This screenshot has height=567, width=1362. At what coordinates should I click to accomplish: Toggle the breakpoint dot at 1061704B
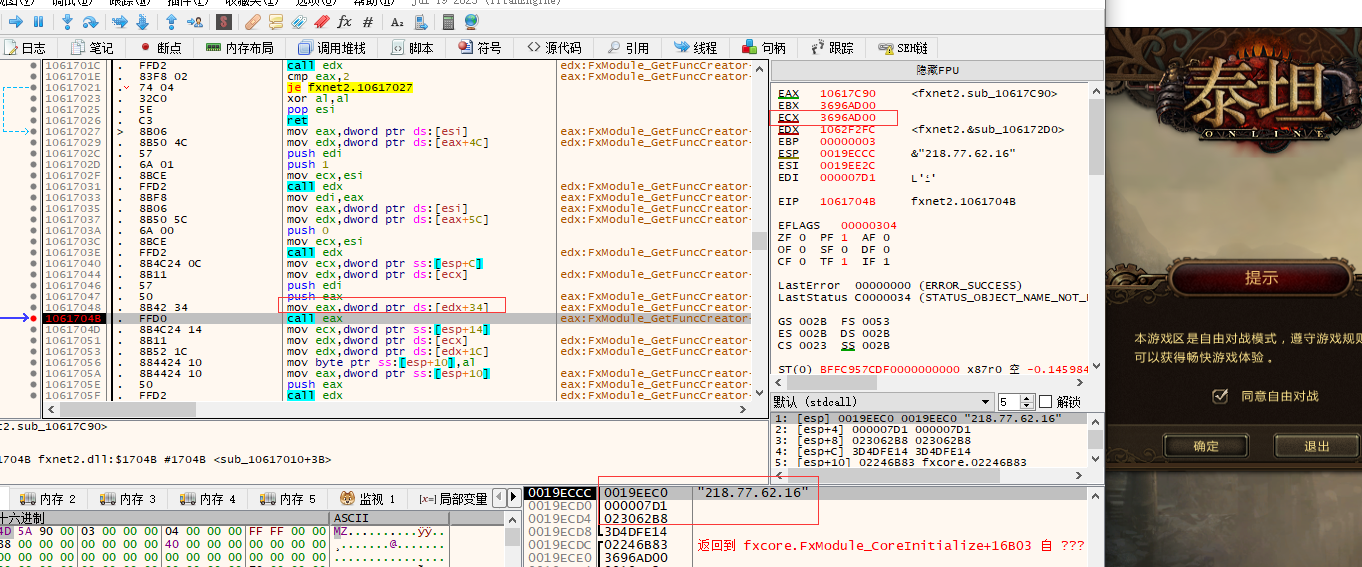point(34,318)
